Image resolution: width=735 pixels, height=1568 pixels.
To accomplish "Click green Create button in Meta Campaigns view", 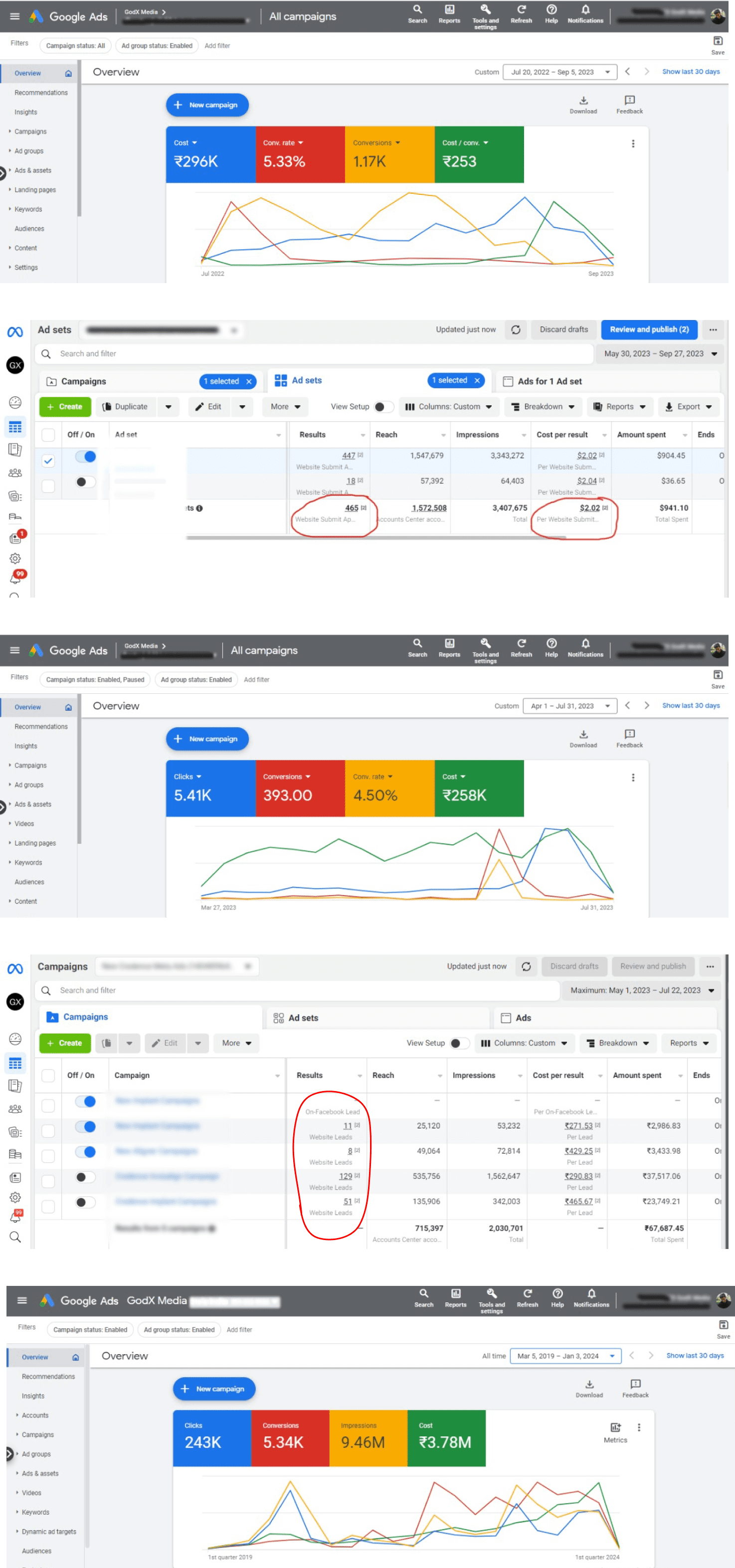I will tap(64, 1043).
